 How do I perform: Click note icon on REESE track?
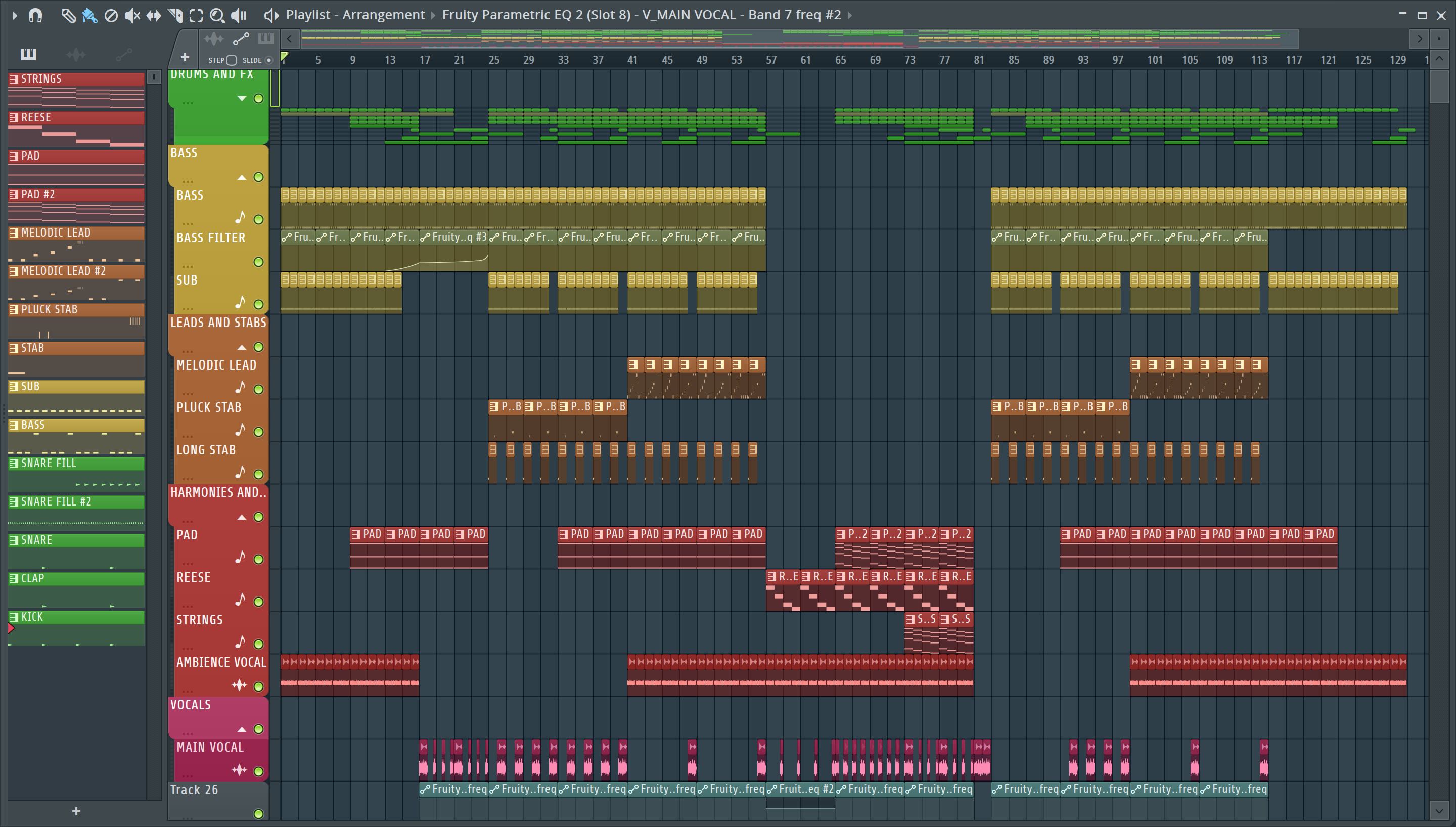click(x=240, y=600)
